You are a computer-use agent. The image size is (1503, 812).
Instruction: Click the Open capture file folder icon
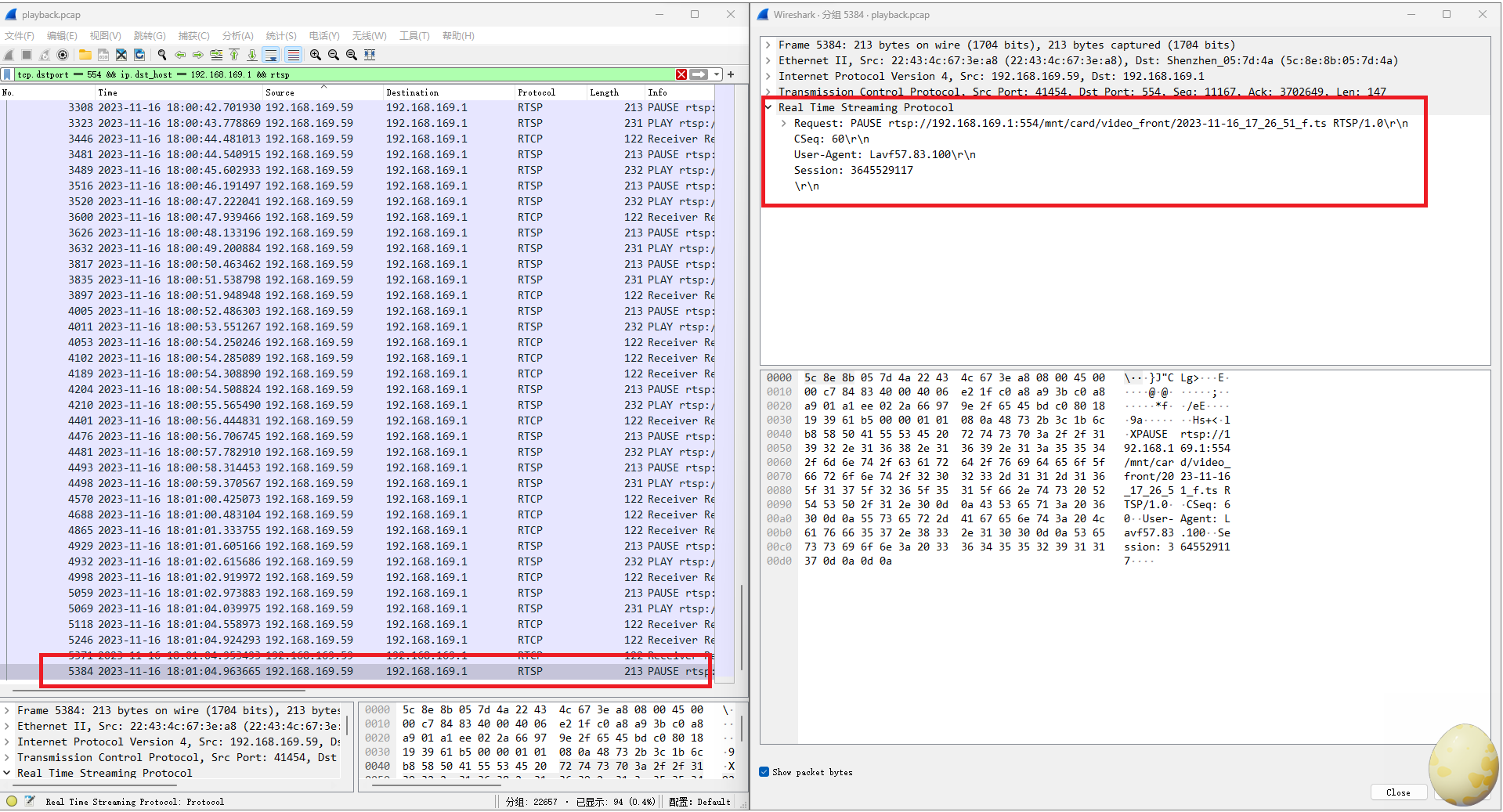[85, 55]
